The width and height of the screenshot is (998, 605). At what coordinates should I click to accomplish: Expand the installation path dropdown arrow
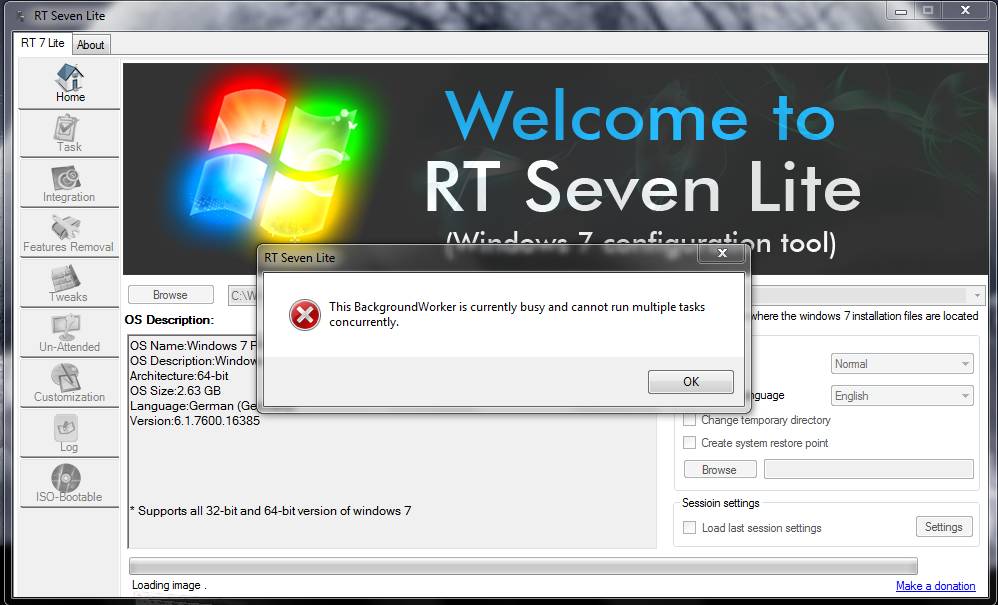(976, 295)
